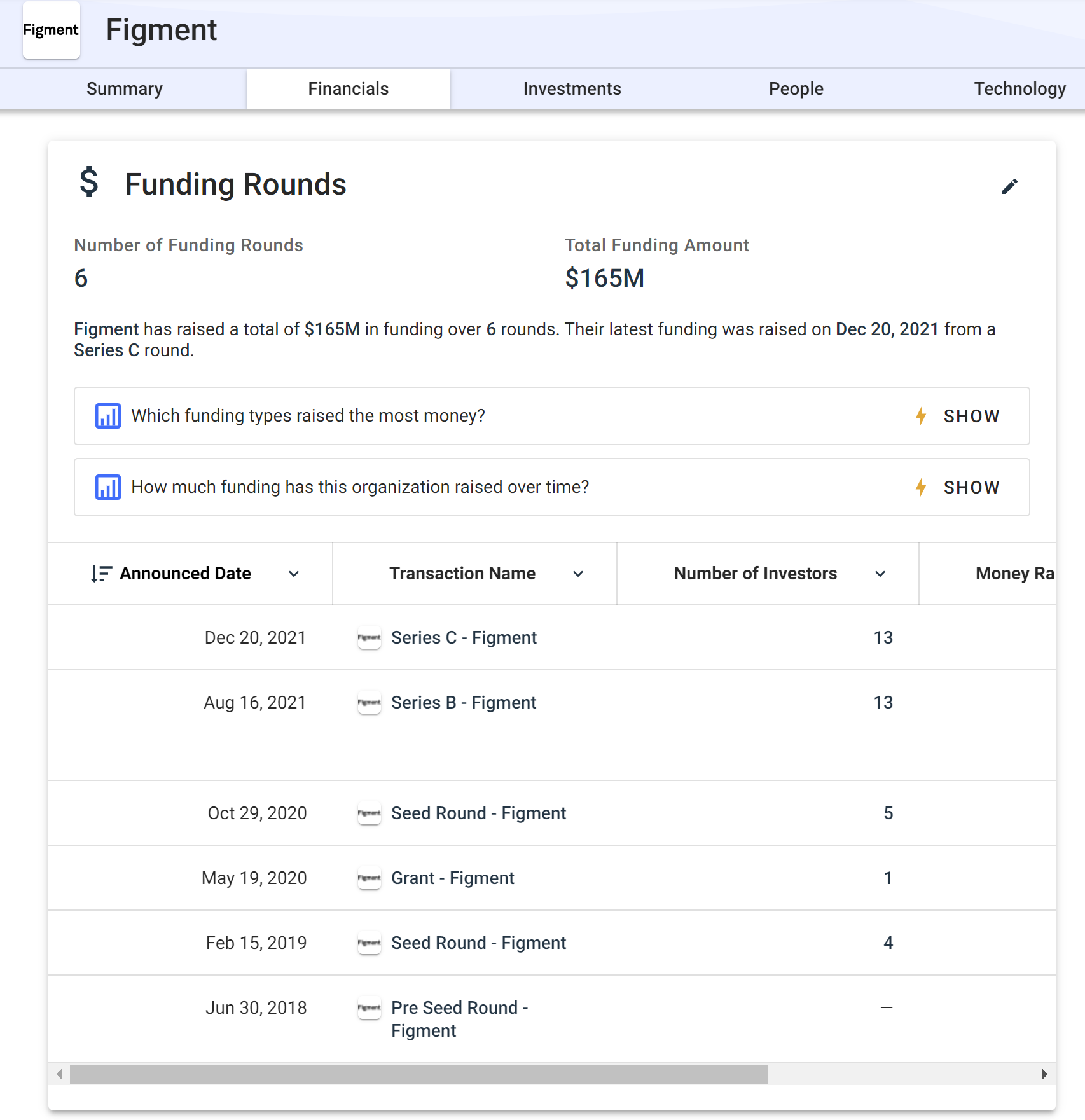This screenshot has width=1085, height=1120.
Task: Click the bar chart icon next to funding types question
Action: [107, 415]
